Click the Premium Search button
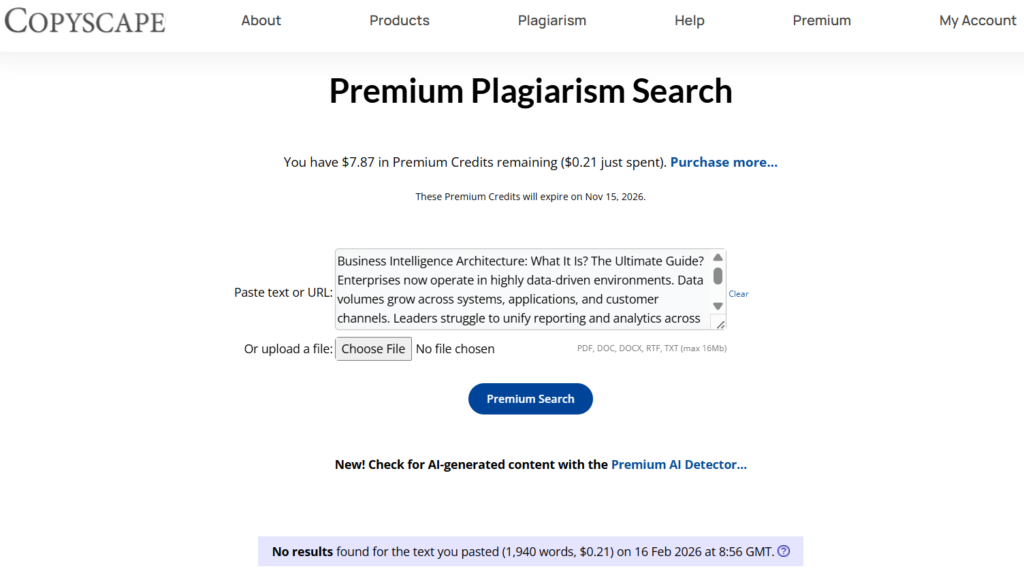Viewport: 1024px width, 569px height. coord(530,399)
